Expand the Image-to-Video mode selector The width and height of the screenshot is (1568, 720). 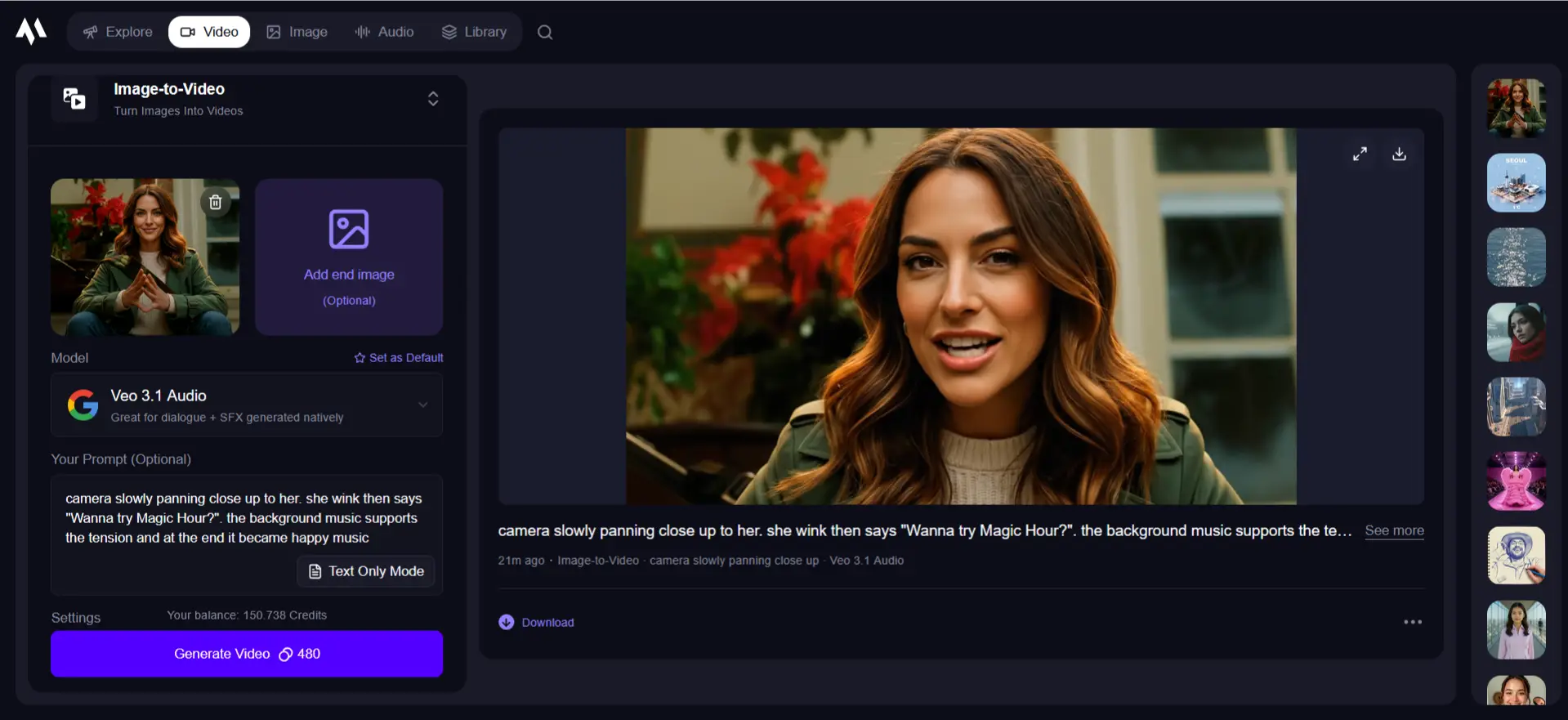(x=433, y=99)
